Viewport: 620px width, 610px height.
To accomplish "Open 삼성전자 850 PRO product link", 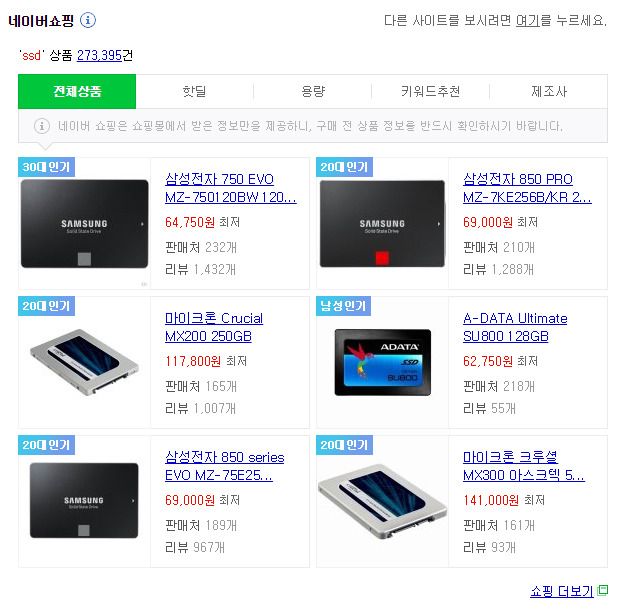I will pyautogui.click(x=527, y=188).
